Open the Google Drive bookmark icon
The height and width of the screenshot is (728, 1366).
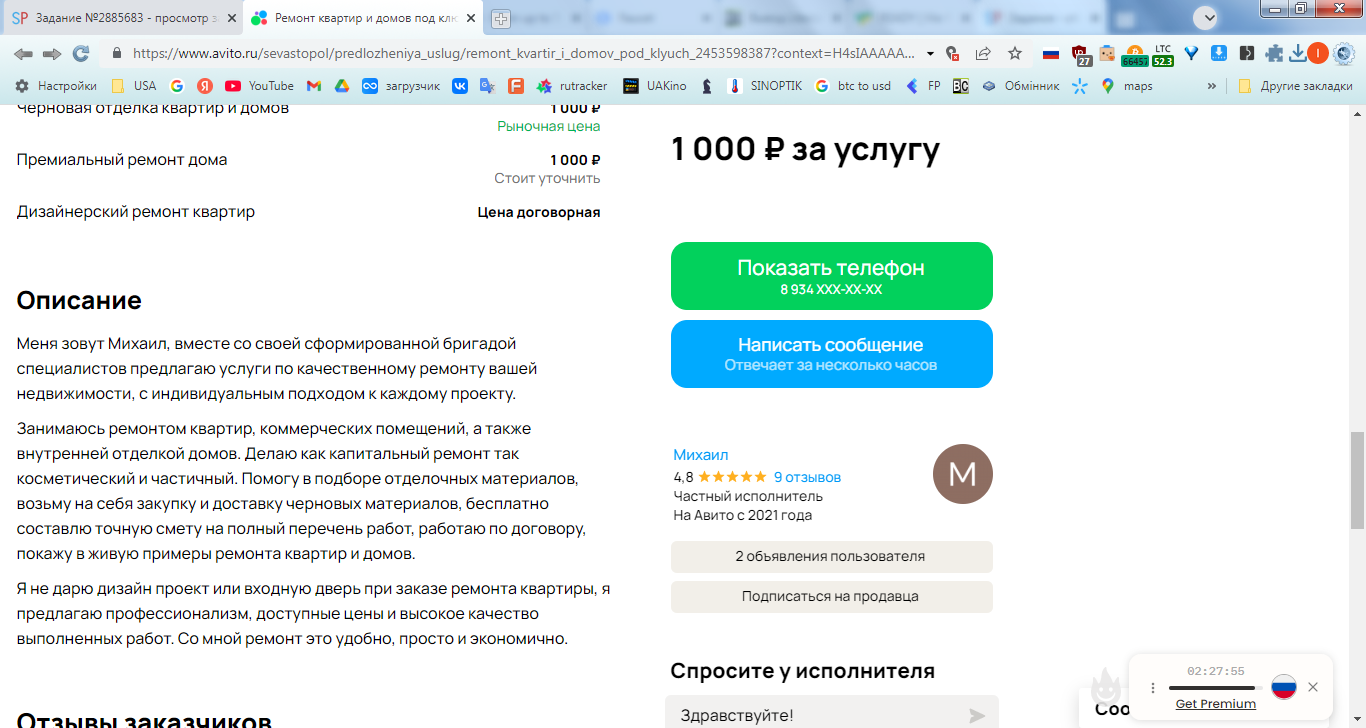[x=341, y=86]
